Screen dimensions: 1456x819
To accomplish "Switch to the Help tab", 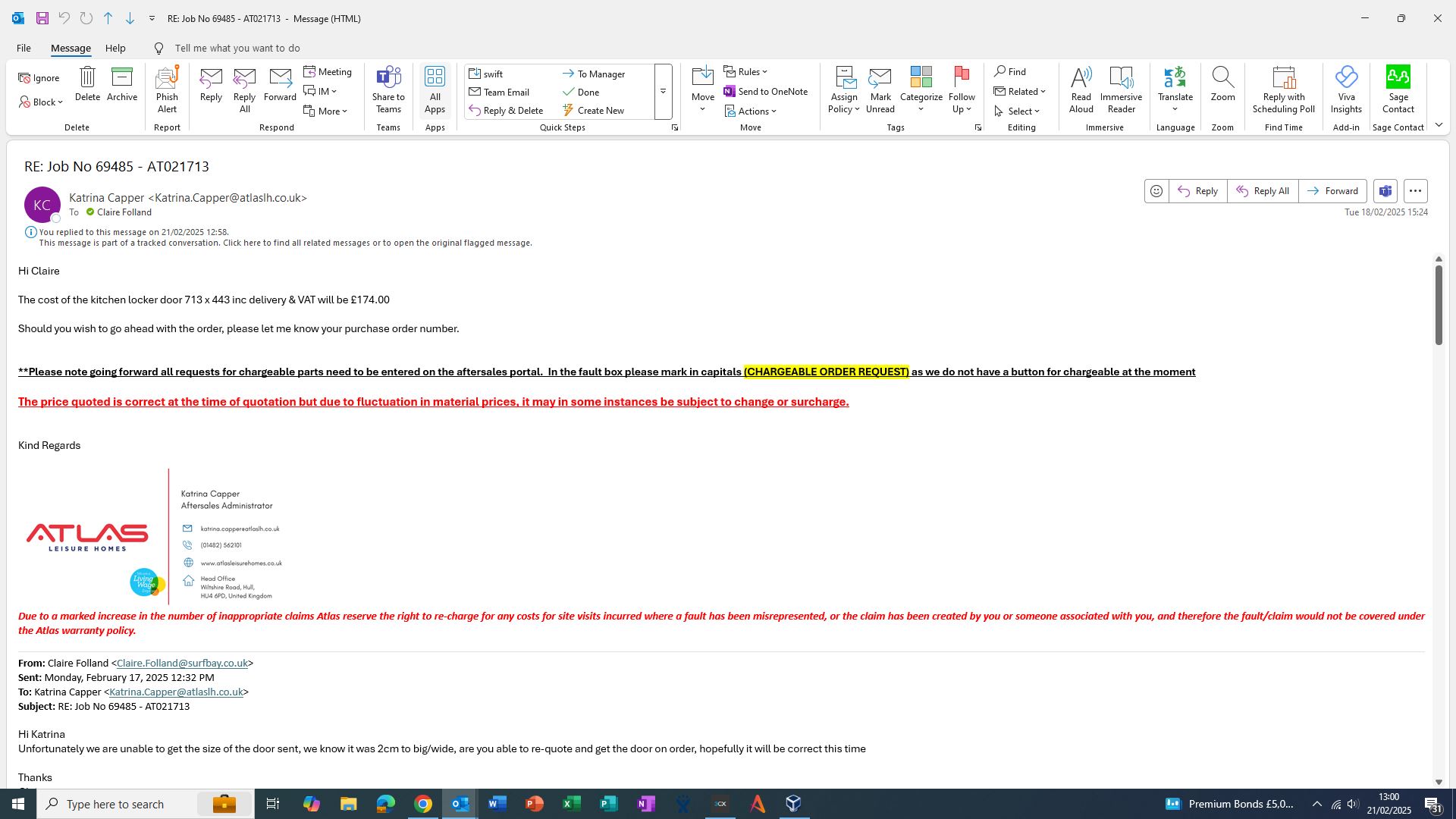I will (x=115, y=48).
